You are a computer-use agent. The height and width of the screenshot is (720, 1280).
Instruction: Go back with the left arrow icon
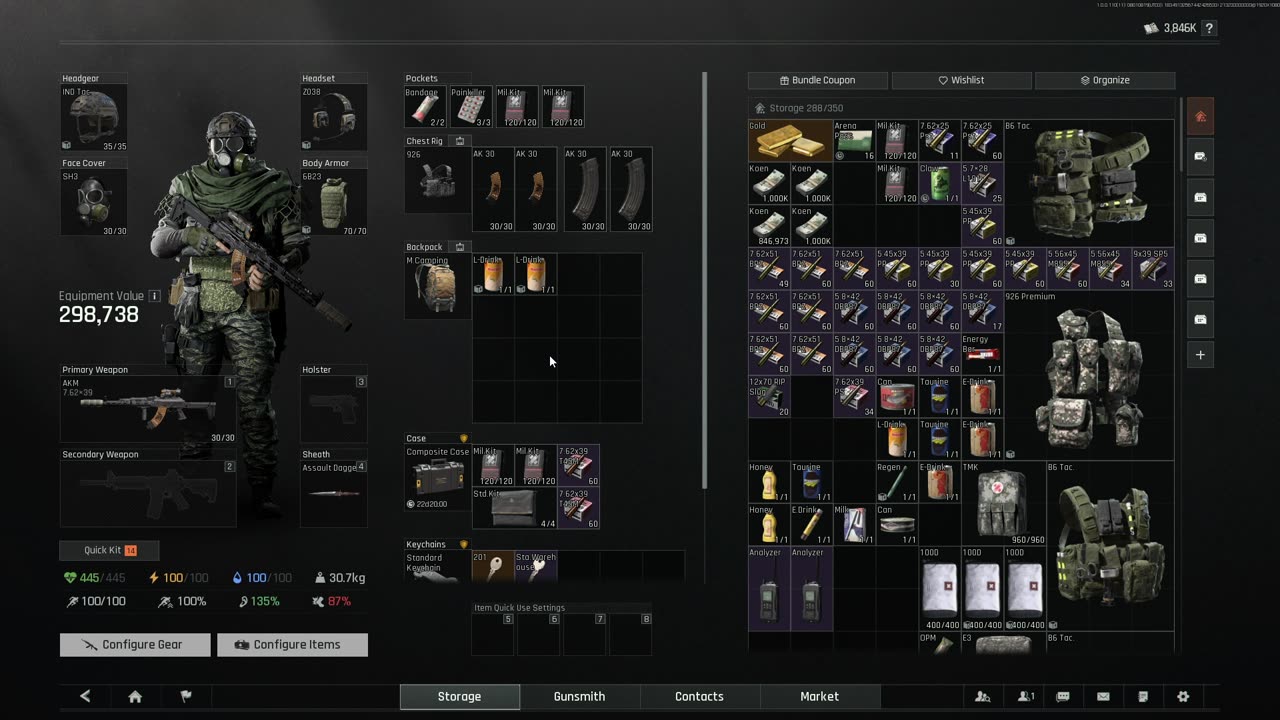click(85, 697)
